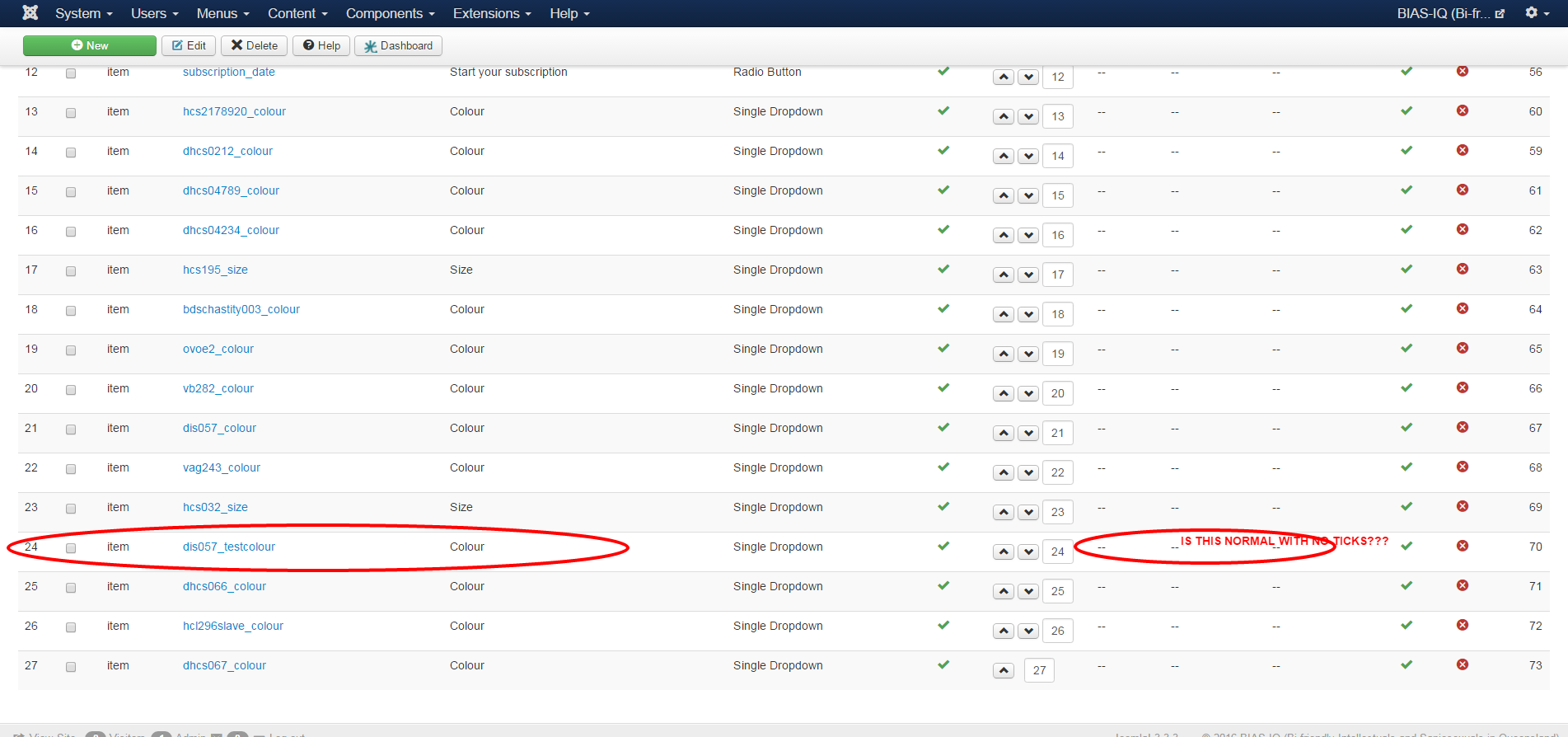Check the row 19 ovoe2_colour checkbox

(71, 350)
